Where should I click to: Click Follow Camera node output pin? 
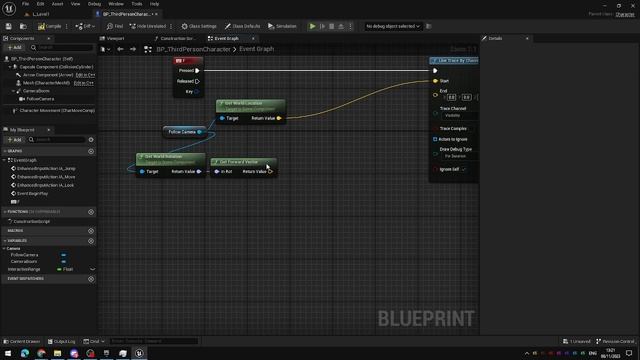200,132
